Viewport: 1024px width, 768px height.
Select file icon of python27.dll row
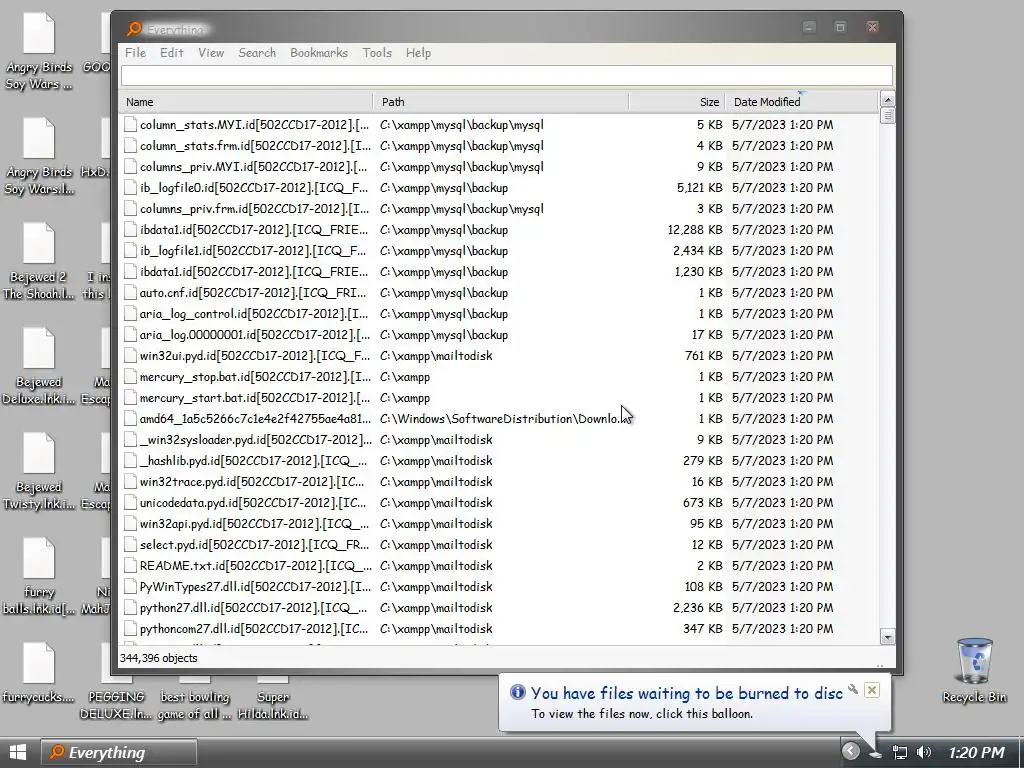130,607
